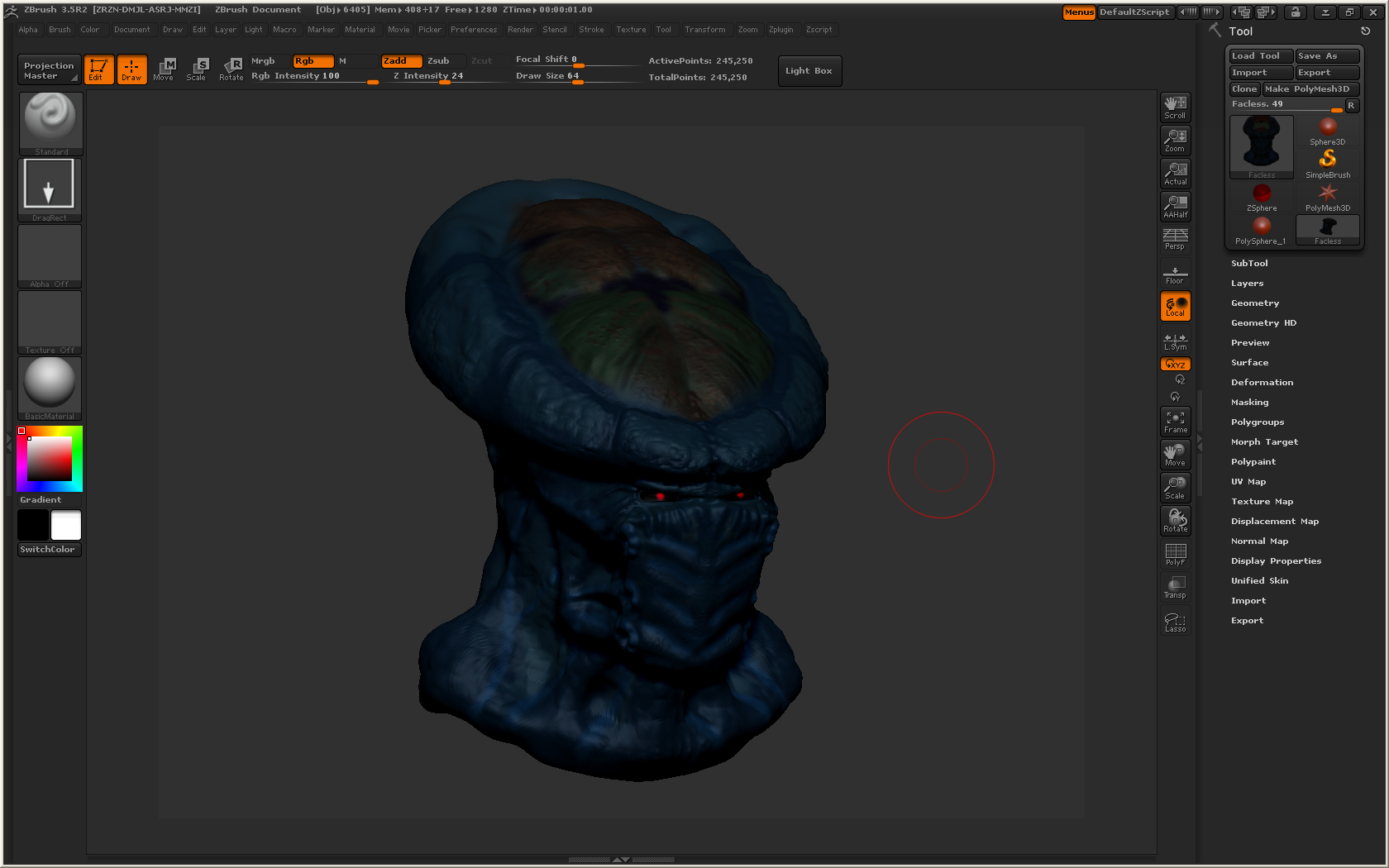Select the Rotate tool in top shelf
This screenshot has height=868, width=1389.
(231, 69)
